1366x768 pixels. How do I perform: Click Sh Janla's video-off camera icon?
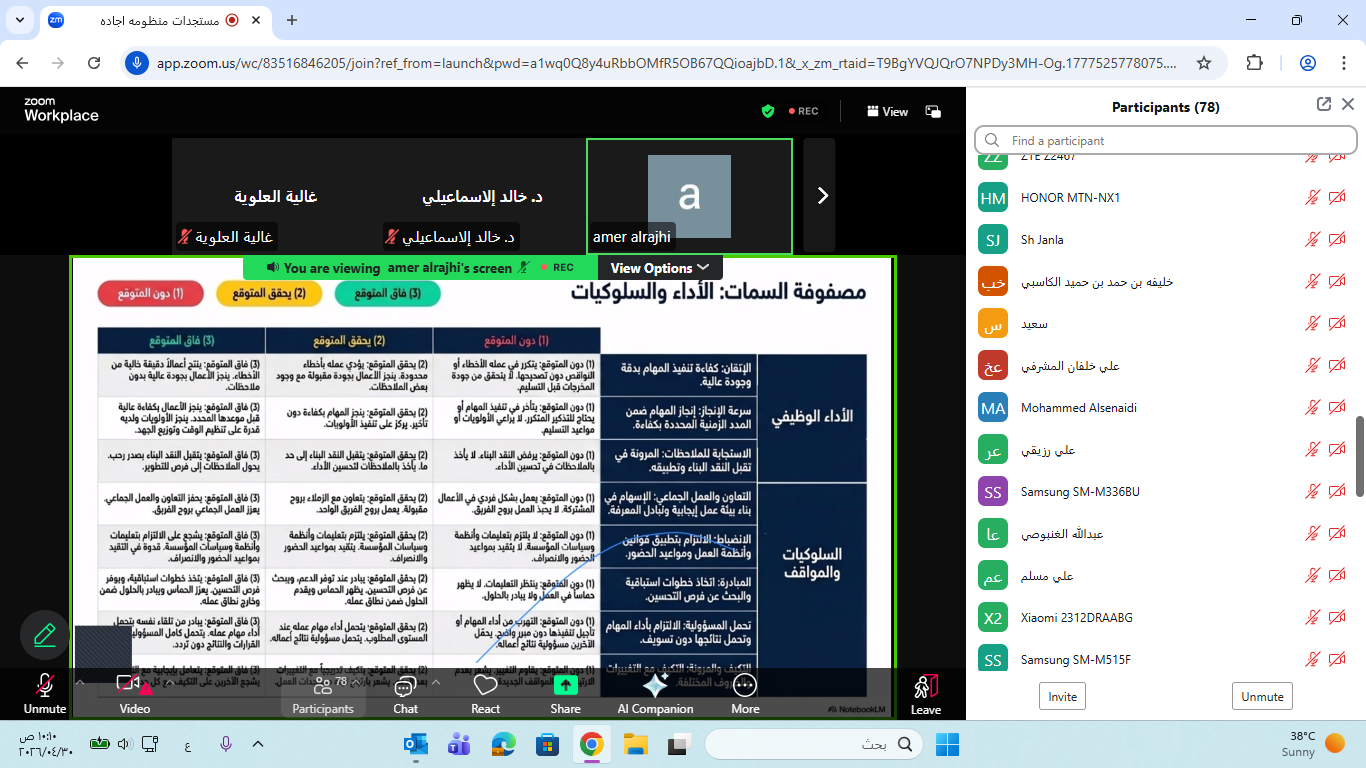click(1337, 240)
